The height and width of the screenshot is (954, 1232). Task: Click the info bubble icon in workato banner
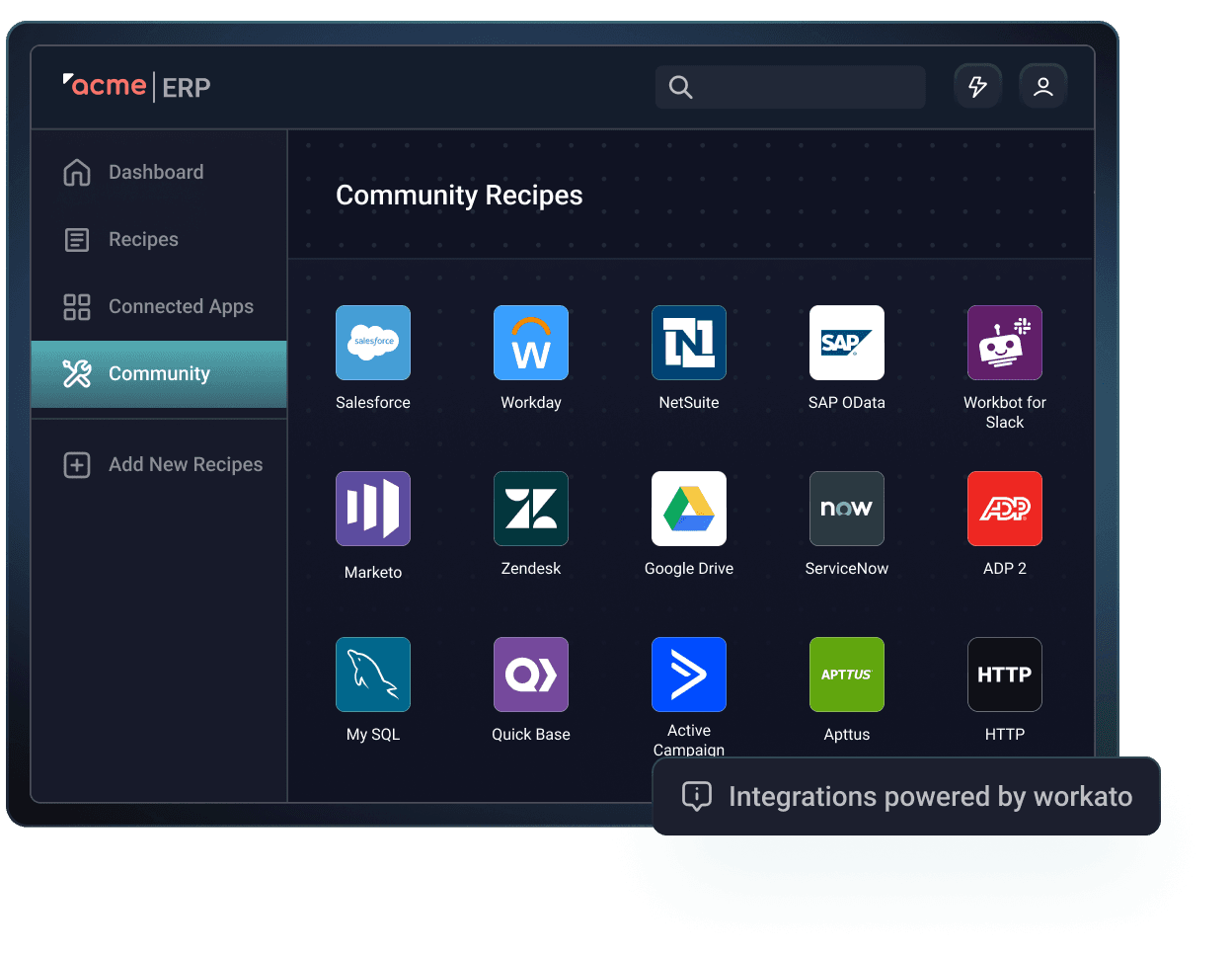point(697,796)
